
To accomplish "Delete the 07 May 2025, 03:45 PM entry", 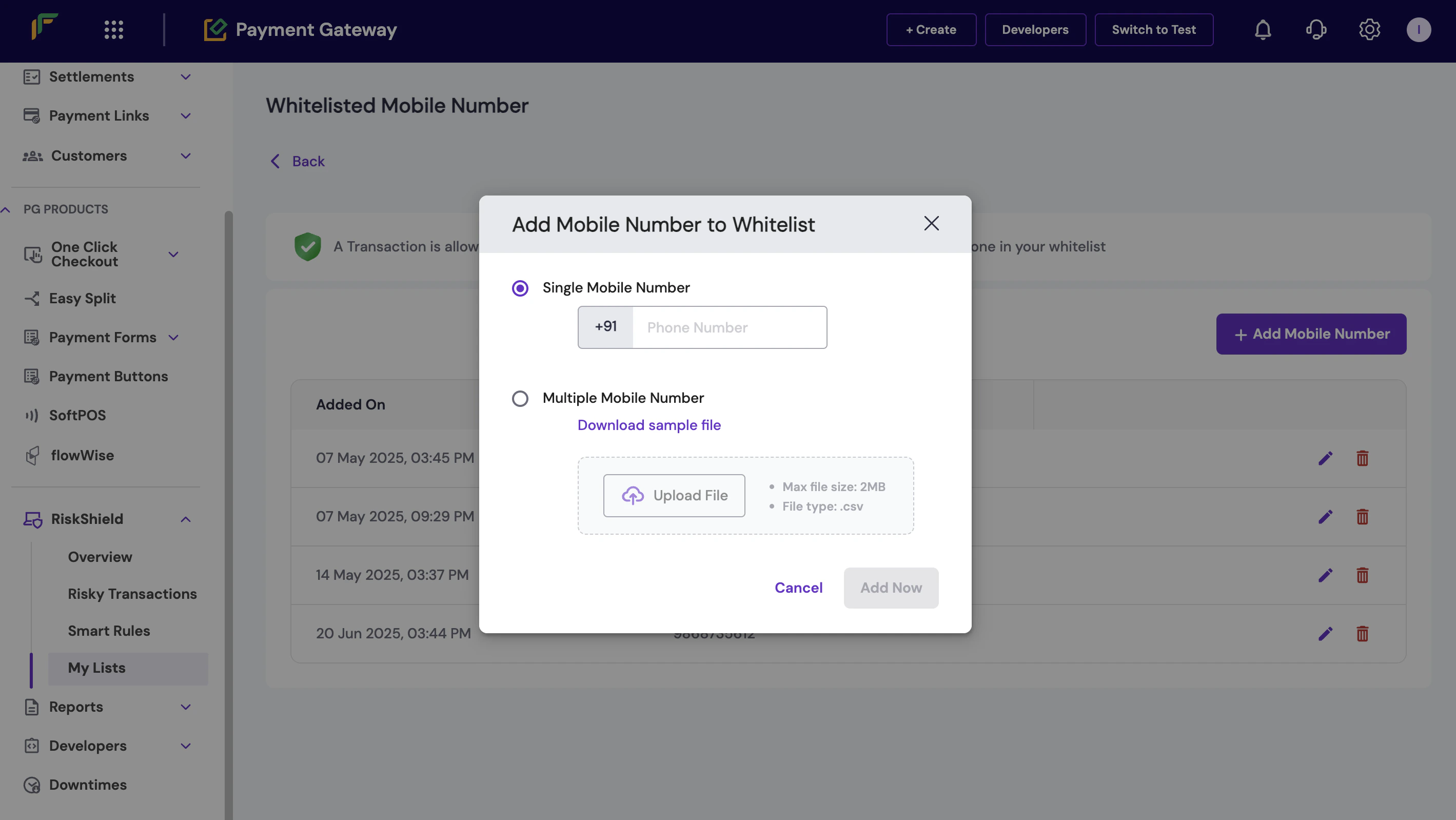I will pos(1362,458).
